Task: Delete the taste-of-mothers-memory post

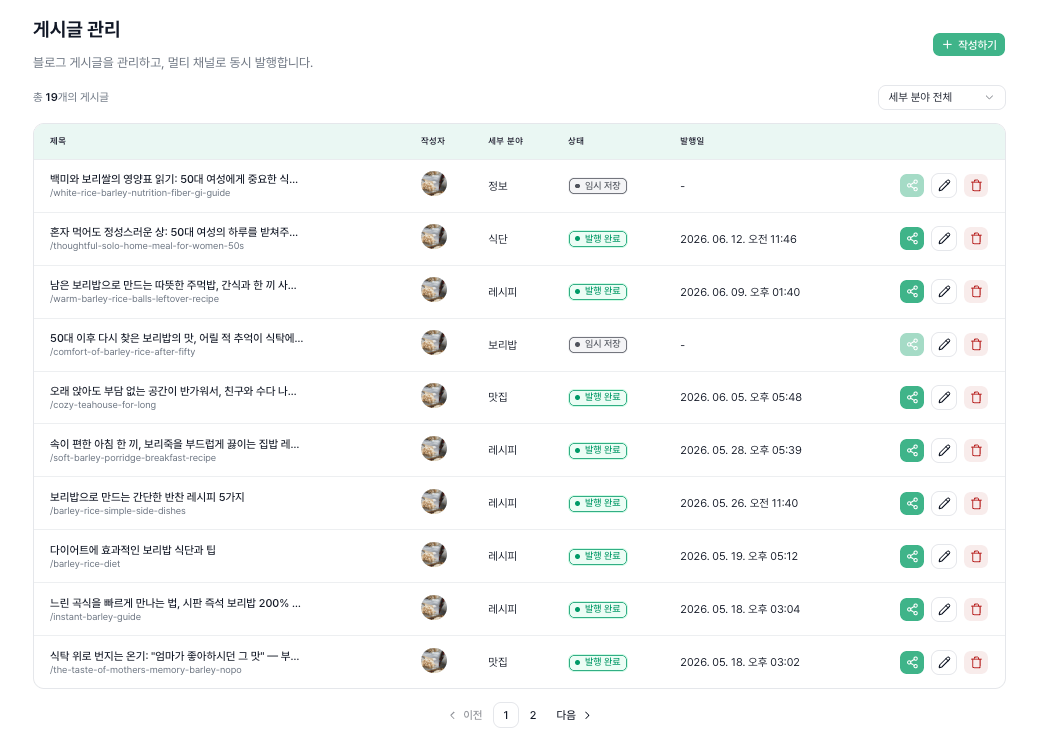Action: [x=976, y=662]
